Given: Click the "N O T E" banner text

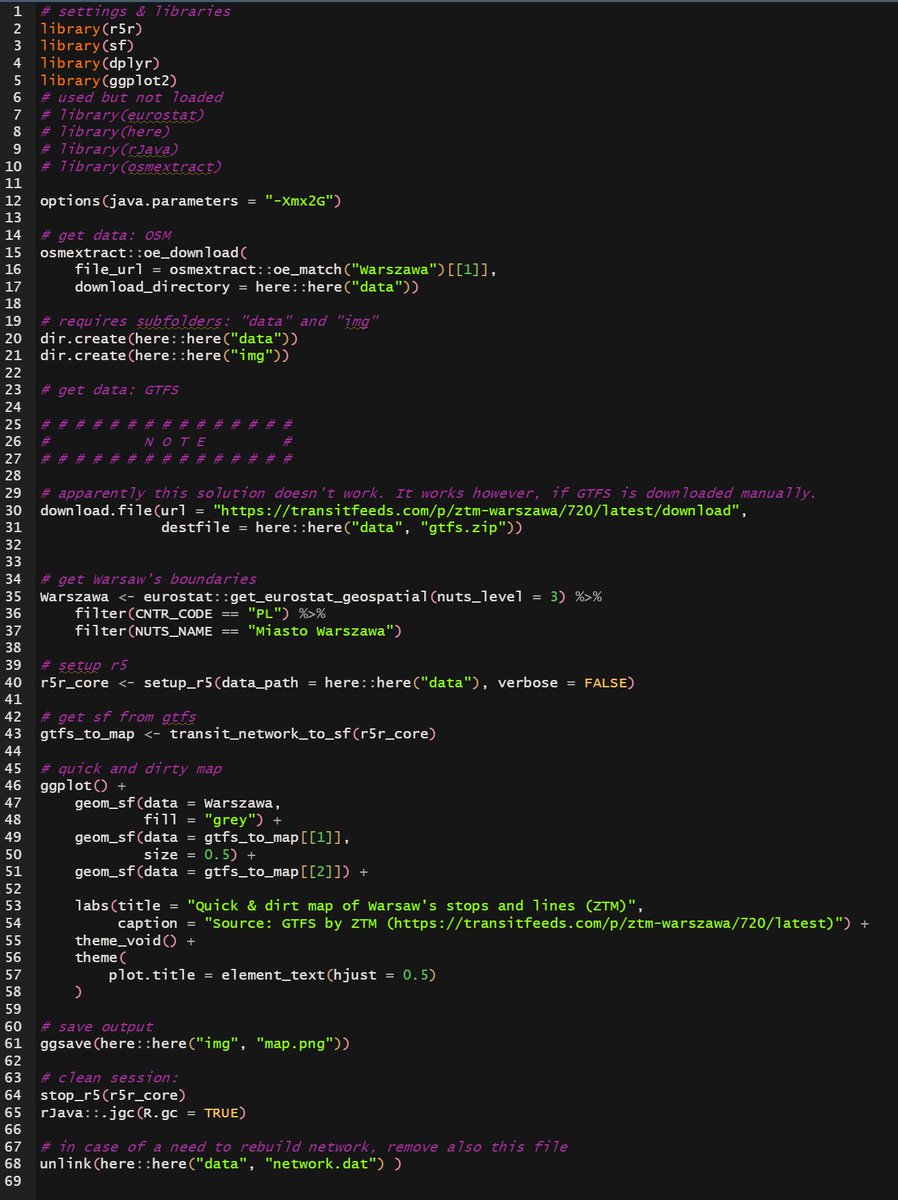Looking at the screenshot, I should [x=174, y=442].
